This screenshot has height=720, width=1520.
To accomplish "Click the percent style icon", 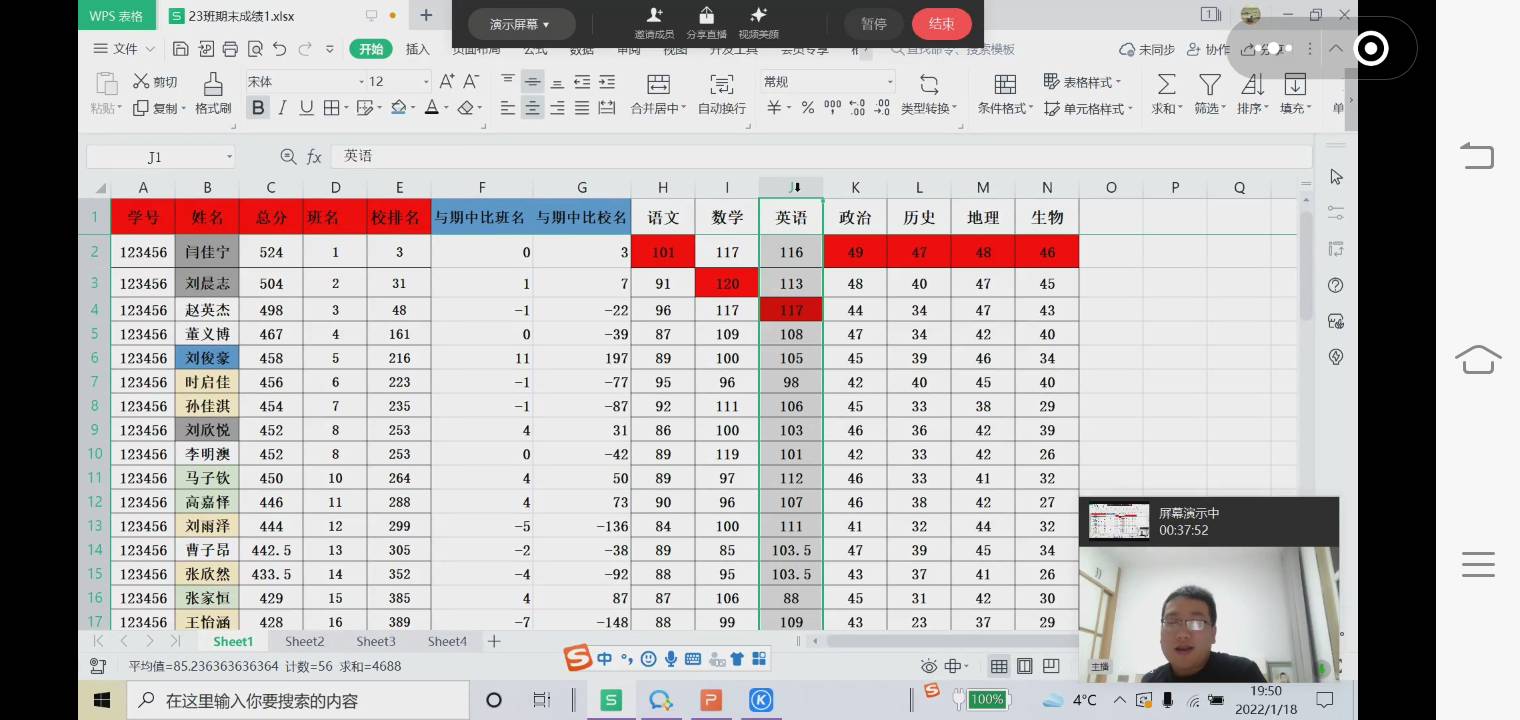I will 808,108.
